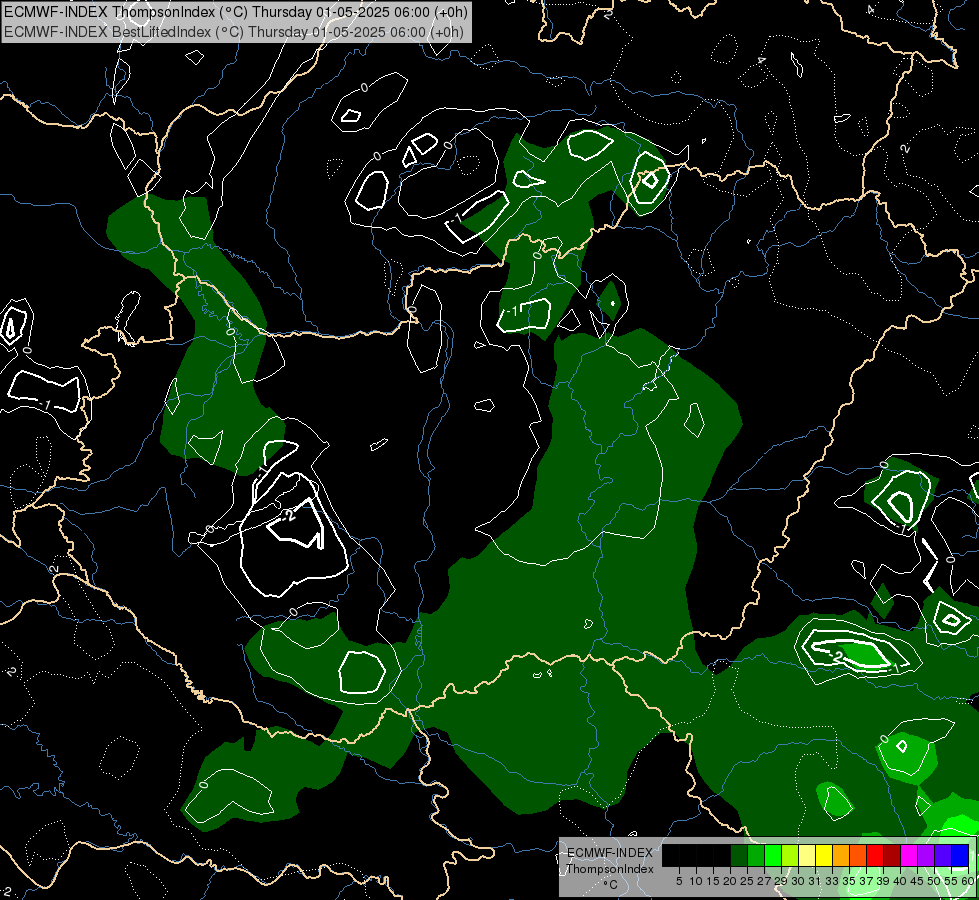Click legend scale value 60
The image size is (979, 900).
pos(968,881)
